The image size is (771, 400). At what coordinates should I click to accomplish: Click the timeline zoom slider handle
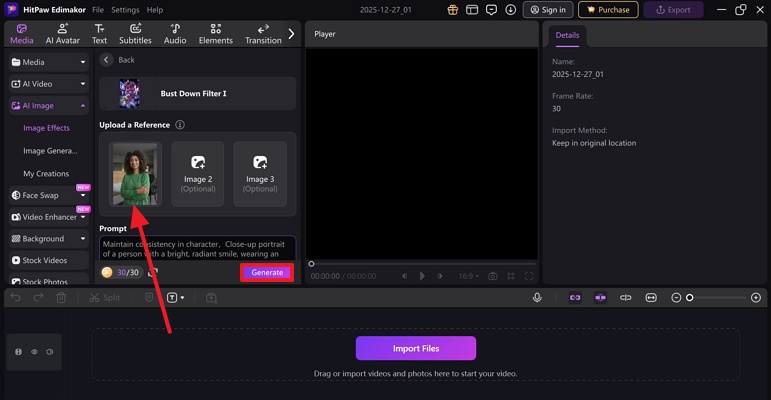(x=689, y=297)
